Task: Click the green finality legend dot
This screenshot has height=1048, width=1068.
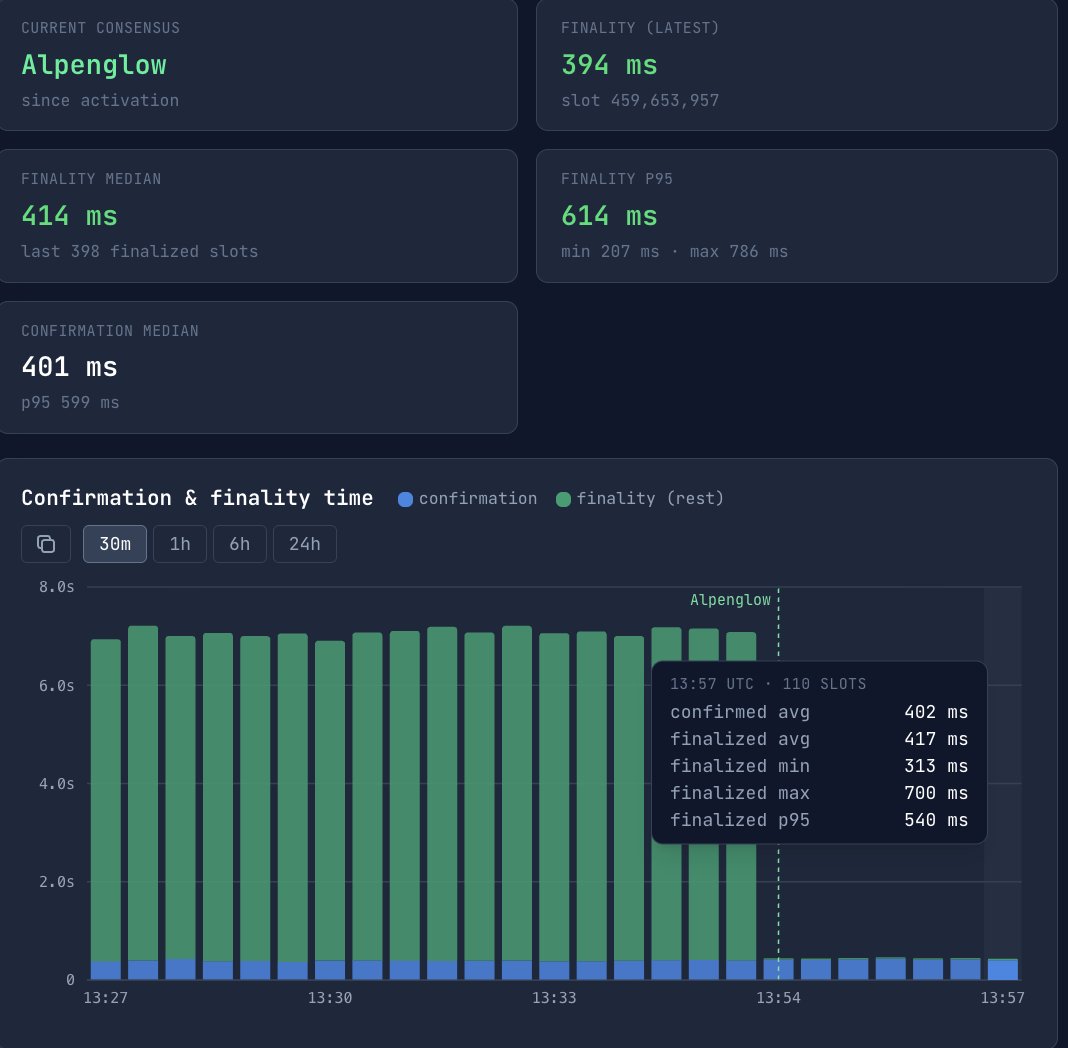Action: (563, 499)
